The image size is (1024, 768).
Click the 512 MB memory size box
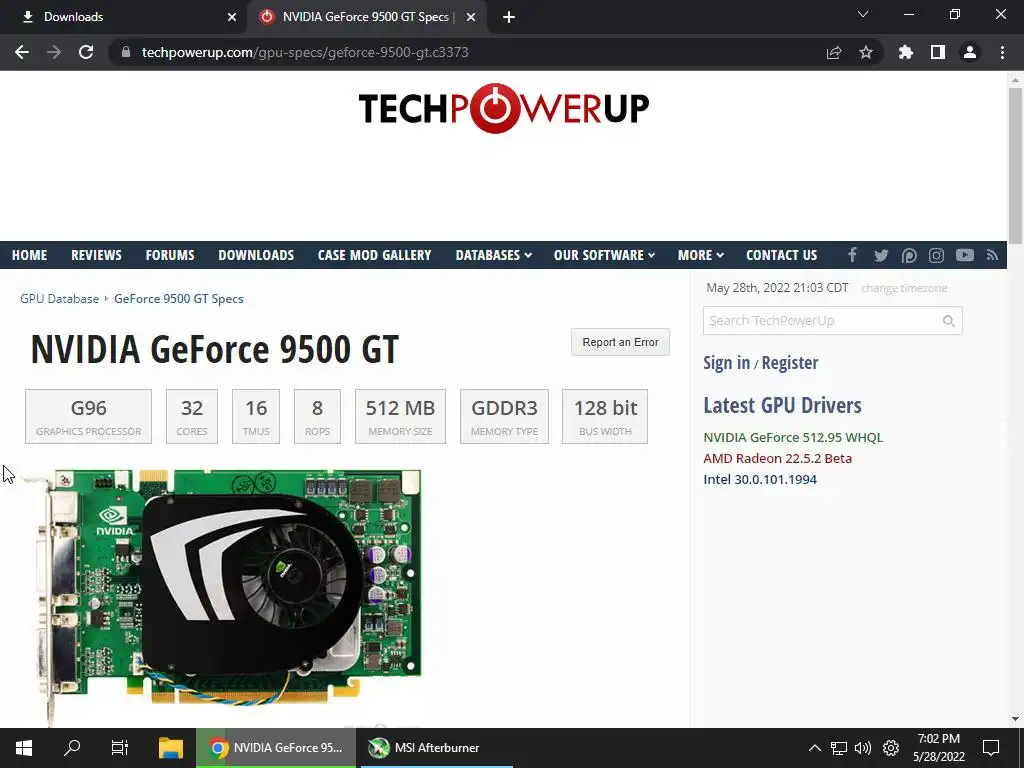[400, 417]
